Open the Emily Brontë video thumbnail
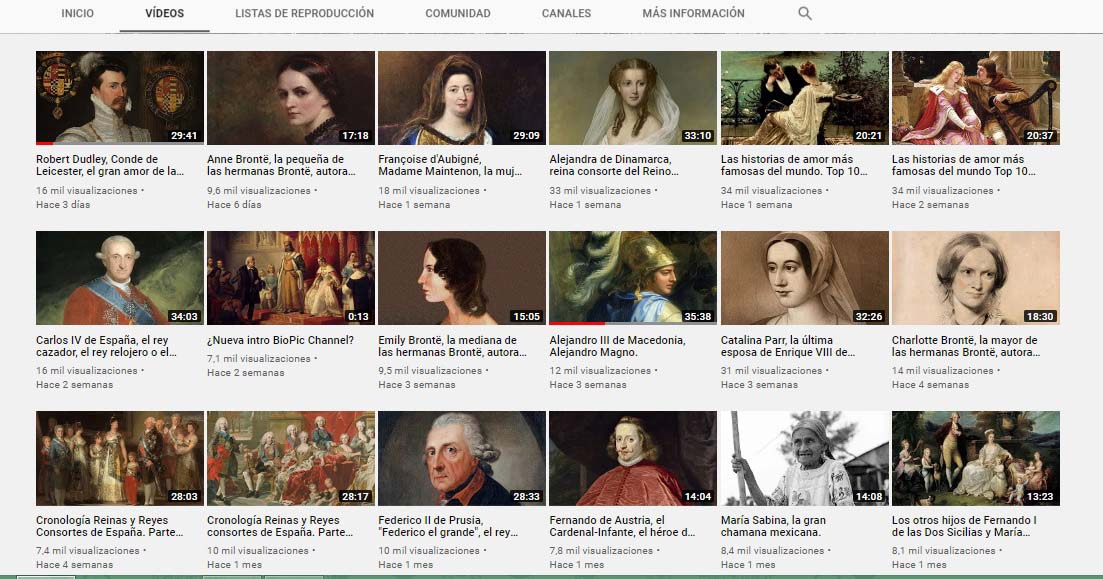1103x579 pixels. [461, 278]
